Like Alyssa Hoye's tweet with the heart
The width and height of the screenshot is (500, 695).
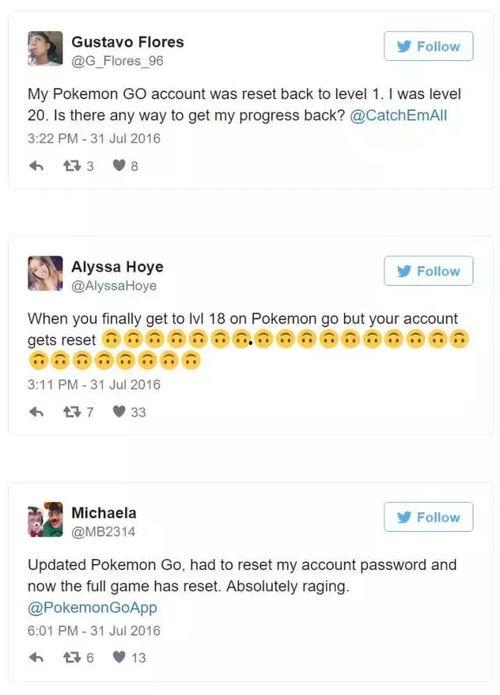119,412
